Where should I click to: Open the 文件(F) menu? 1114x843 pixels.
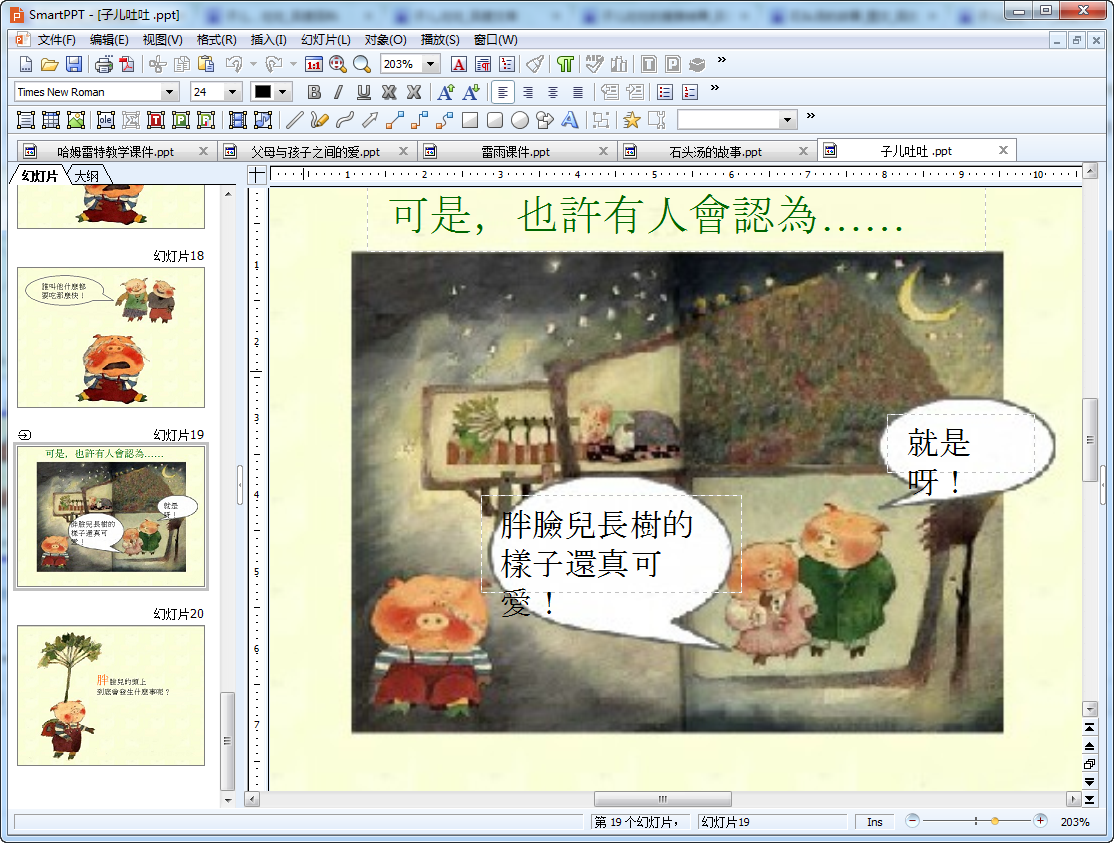56,40
